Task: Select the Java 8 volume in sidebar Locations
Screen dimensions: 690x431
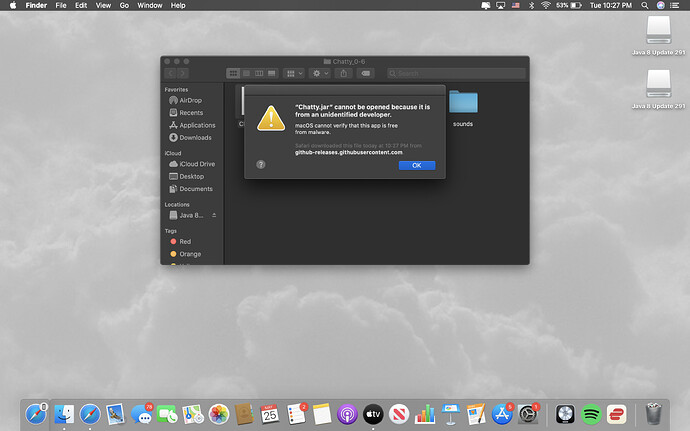Action: [191, 215]
